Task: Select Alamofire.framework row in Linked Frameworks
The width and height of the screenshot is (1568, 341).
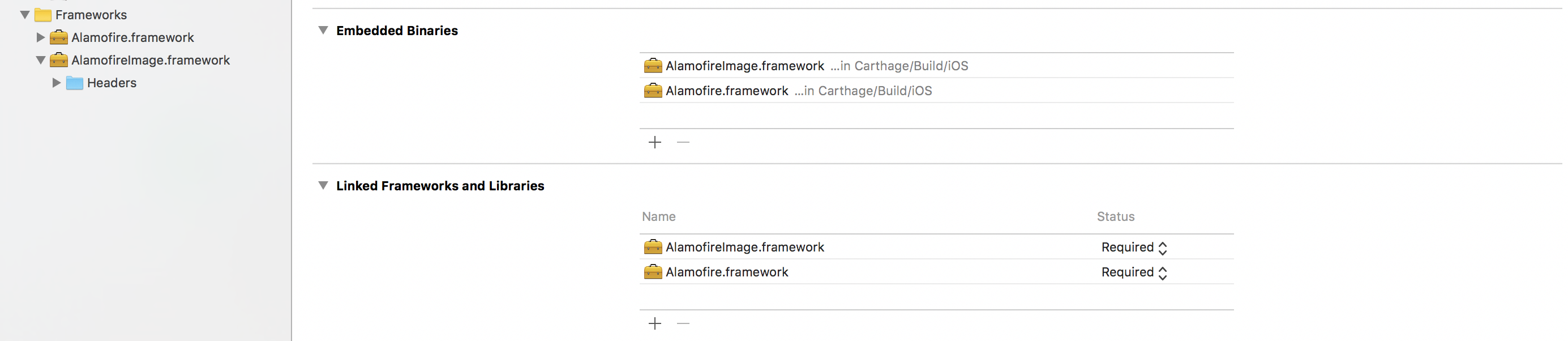Action: pyautogui.click(x=936, y=271)
